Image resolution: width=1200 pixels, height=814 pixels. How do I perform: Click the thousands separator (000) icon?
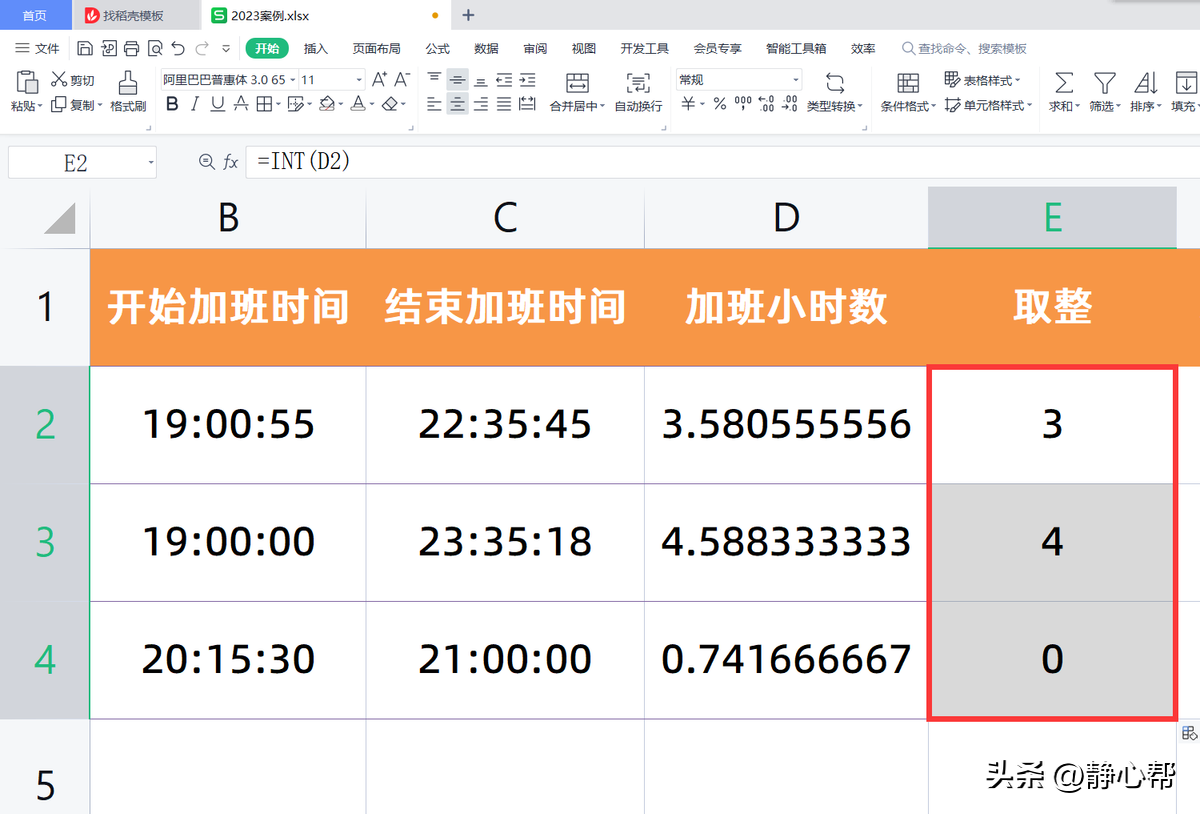click(743, 104)
